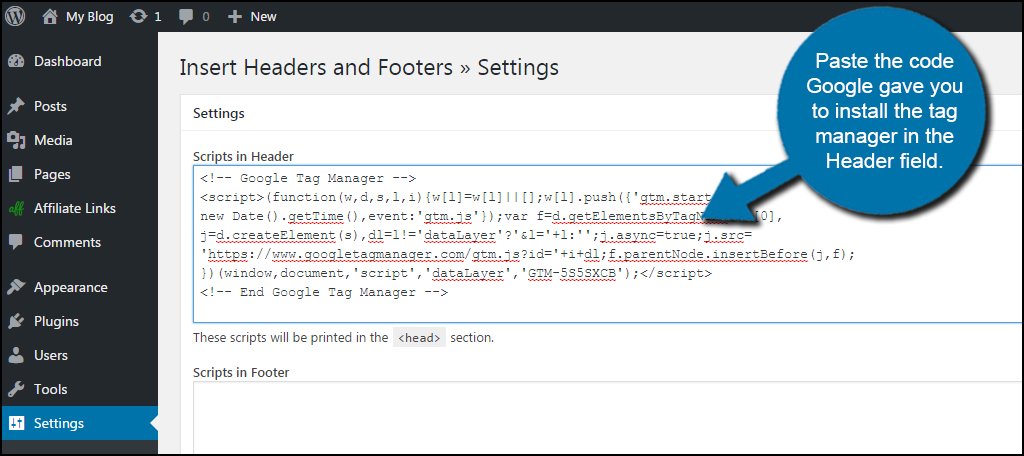Click the Posts pushpin icon
Screen dimensions: 1024x456
(16, 106)
